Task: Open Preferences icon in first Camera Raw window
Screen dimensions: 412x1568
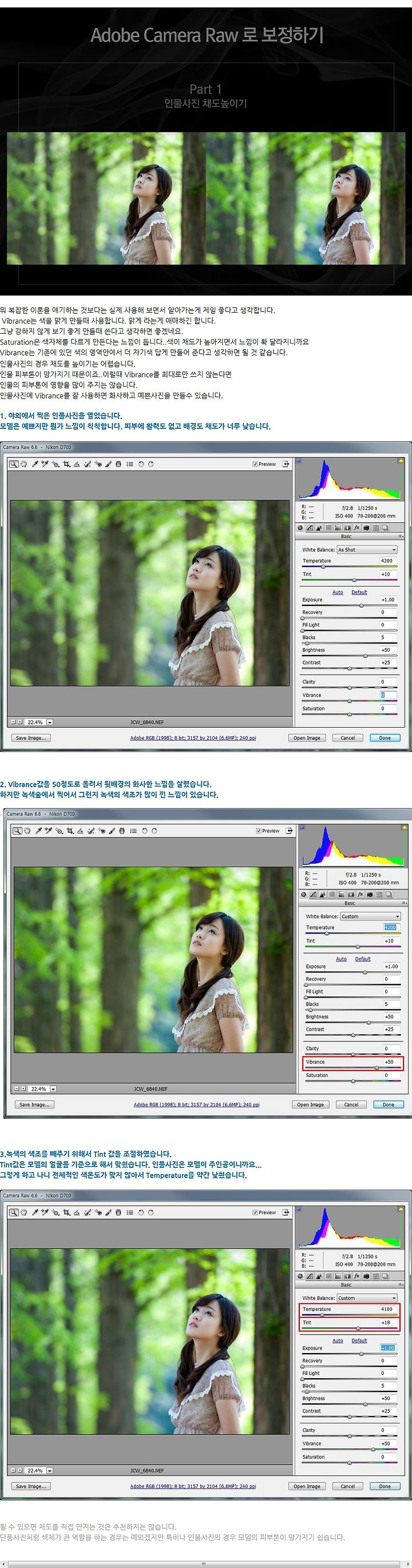Action: tap(130, 464)
